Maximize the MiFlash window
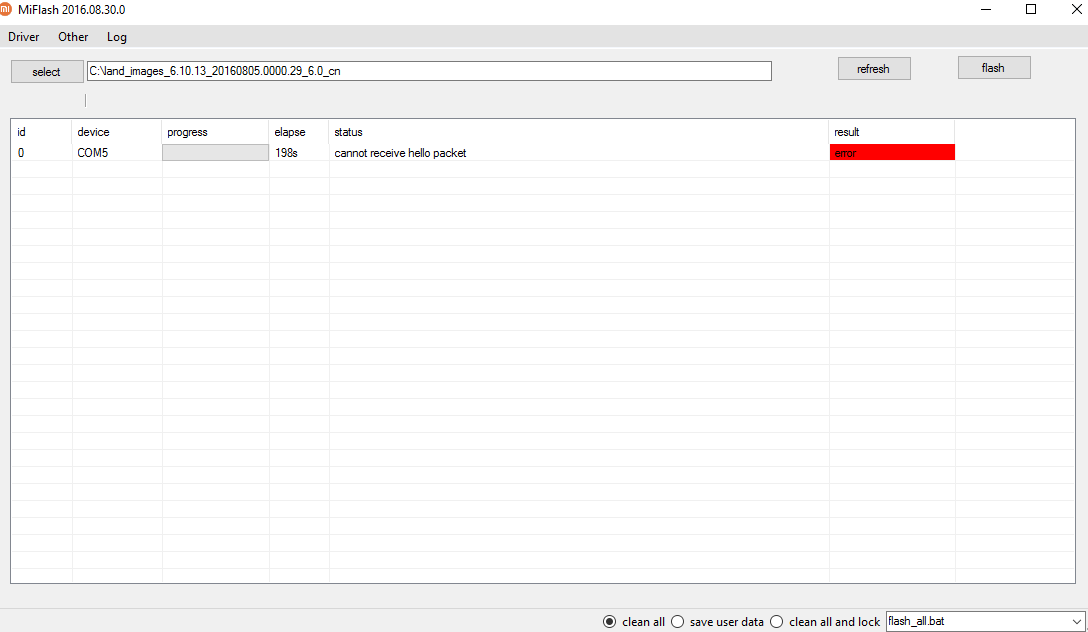 click(x=1031, y=9)
